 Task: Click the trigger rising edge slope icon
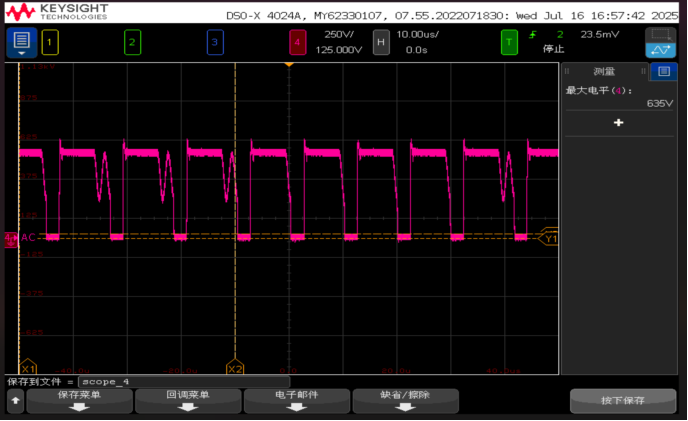(x=533, y=35)
